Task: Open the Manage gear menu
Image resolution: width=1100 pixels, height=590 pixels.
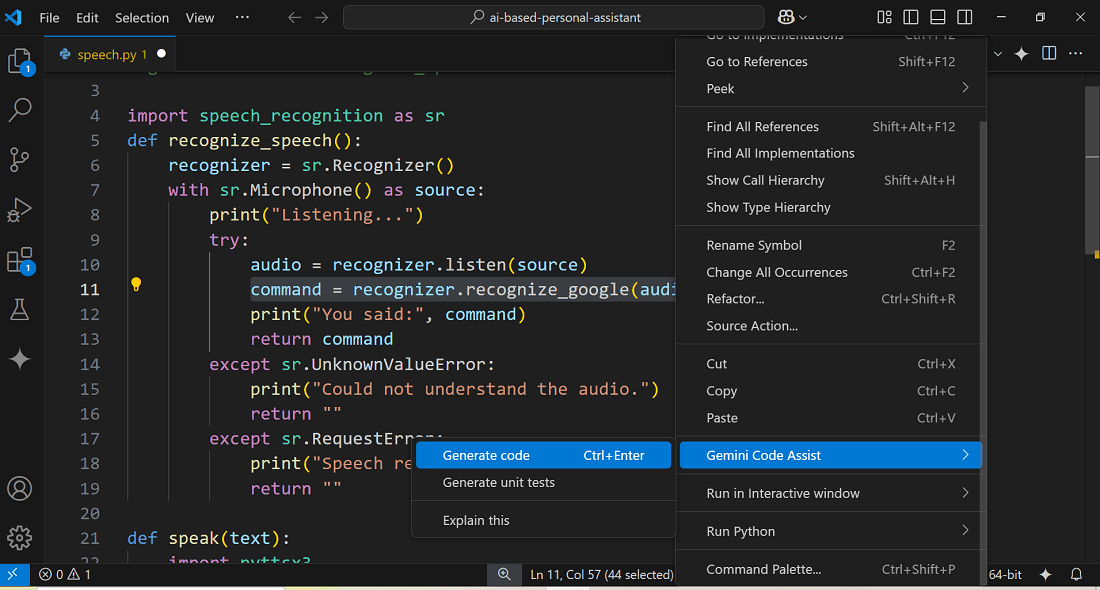Action: (x=20, y=537)
